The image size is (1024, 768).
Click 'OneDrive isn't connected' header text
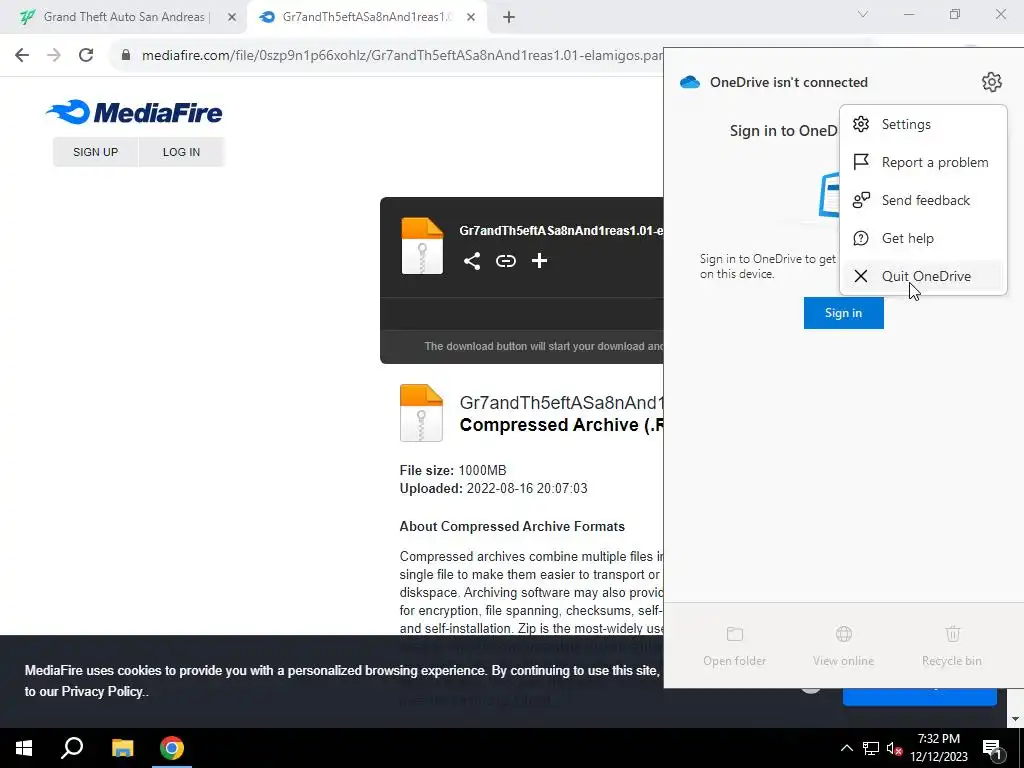tap(789, 82)
